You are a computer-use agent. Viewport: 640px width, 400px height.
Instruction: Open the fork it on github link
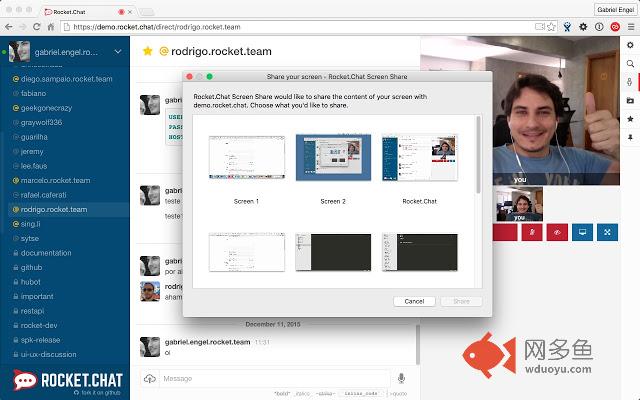coord(97,393)
